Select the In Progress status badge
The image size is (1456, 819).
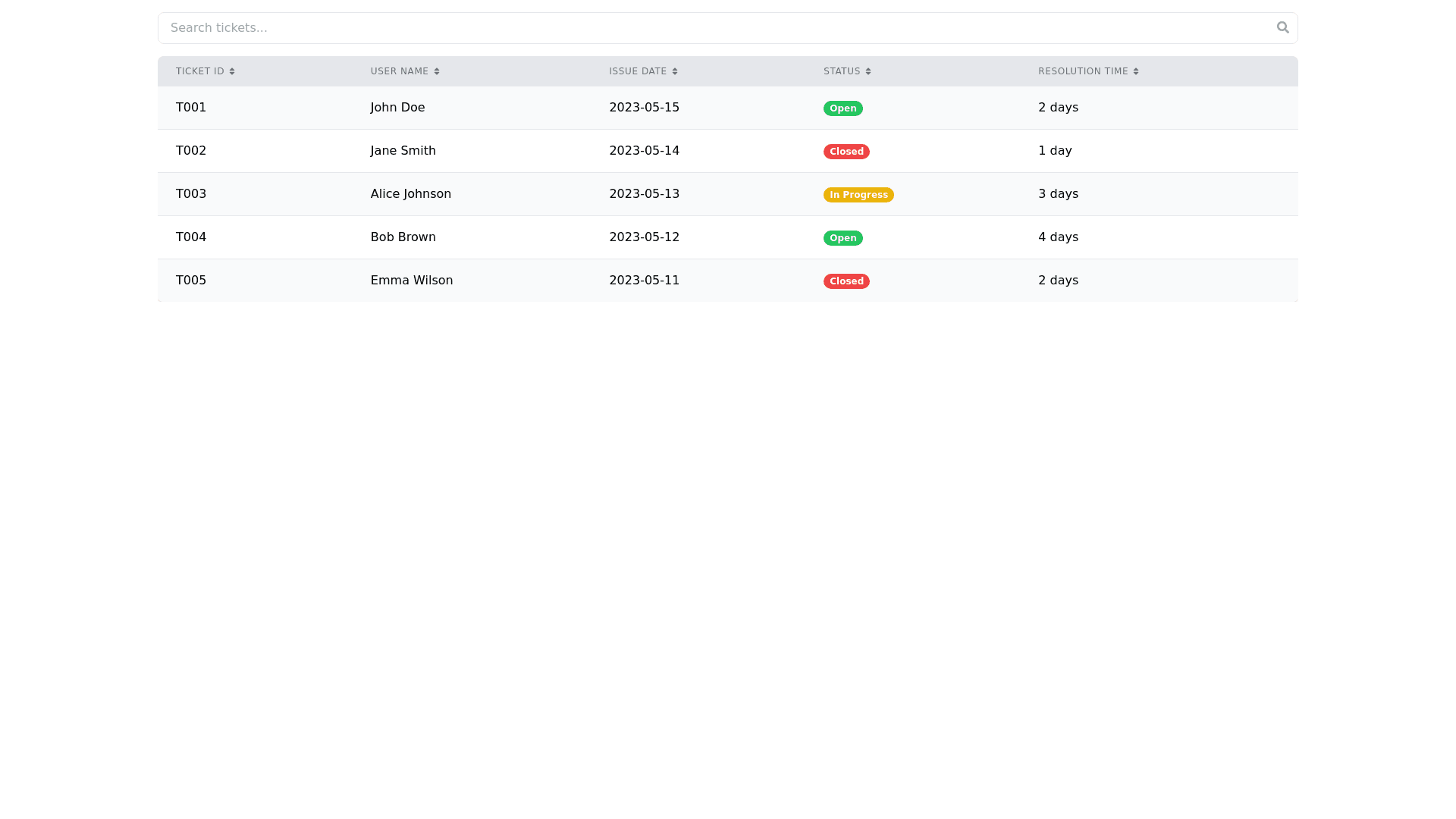pos(858,195)
